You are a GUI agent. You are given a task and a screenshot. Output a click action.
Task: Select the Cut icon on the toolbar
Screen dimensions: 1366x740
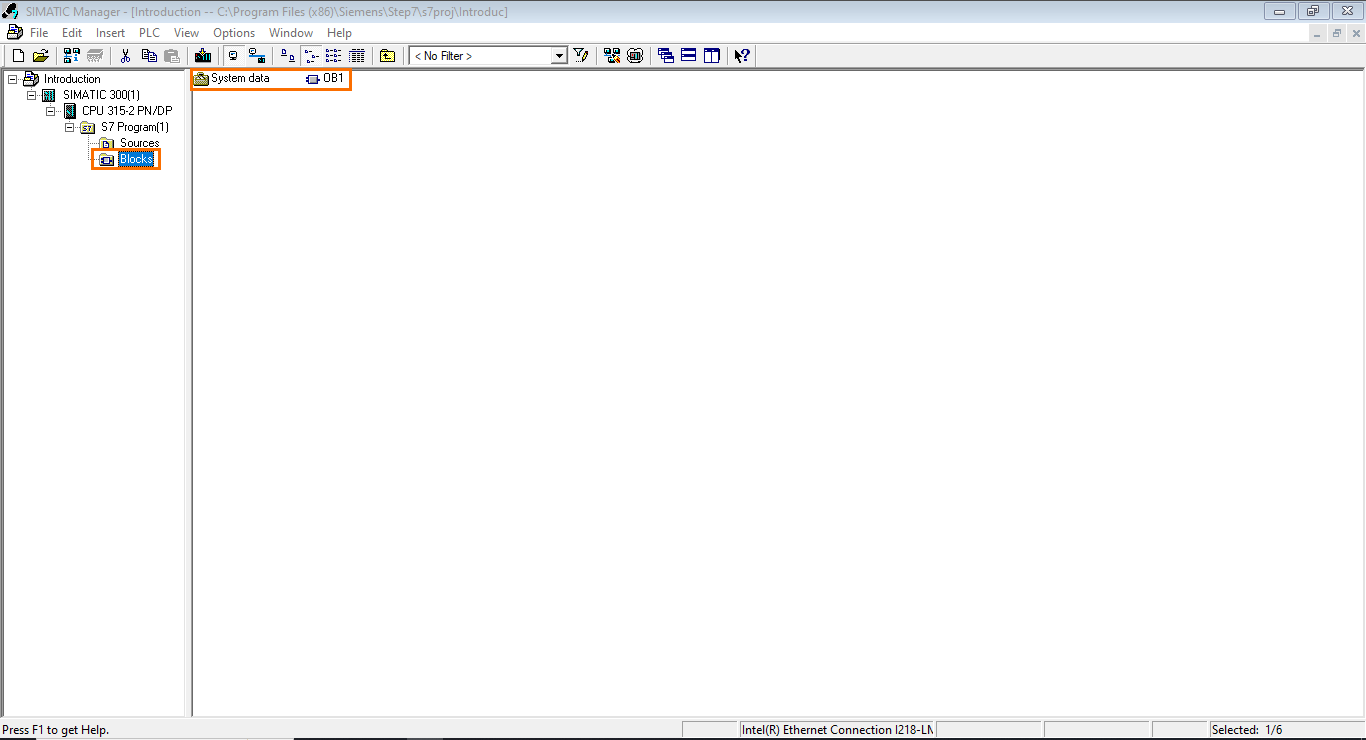coord(125,55)
